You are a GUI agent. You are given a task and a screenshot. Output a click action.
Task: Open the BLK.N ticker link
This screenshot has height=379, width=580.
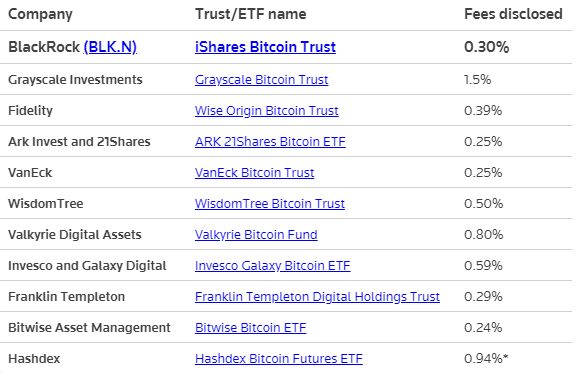(x=110, y=47)
